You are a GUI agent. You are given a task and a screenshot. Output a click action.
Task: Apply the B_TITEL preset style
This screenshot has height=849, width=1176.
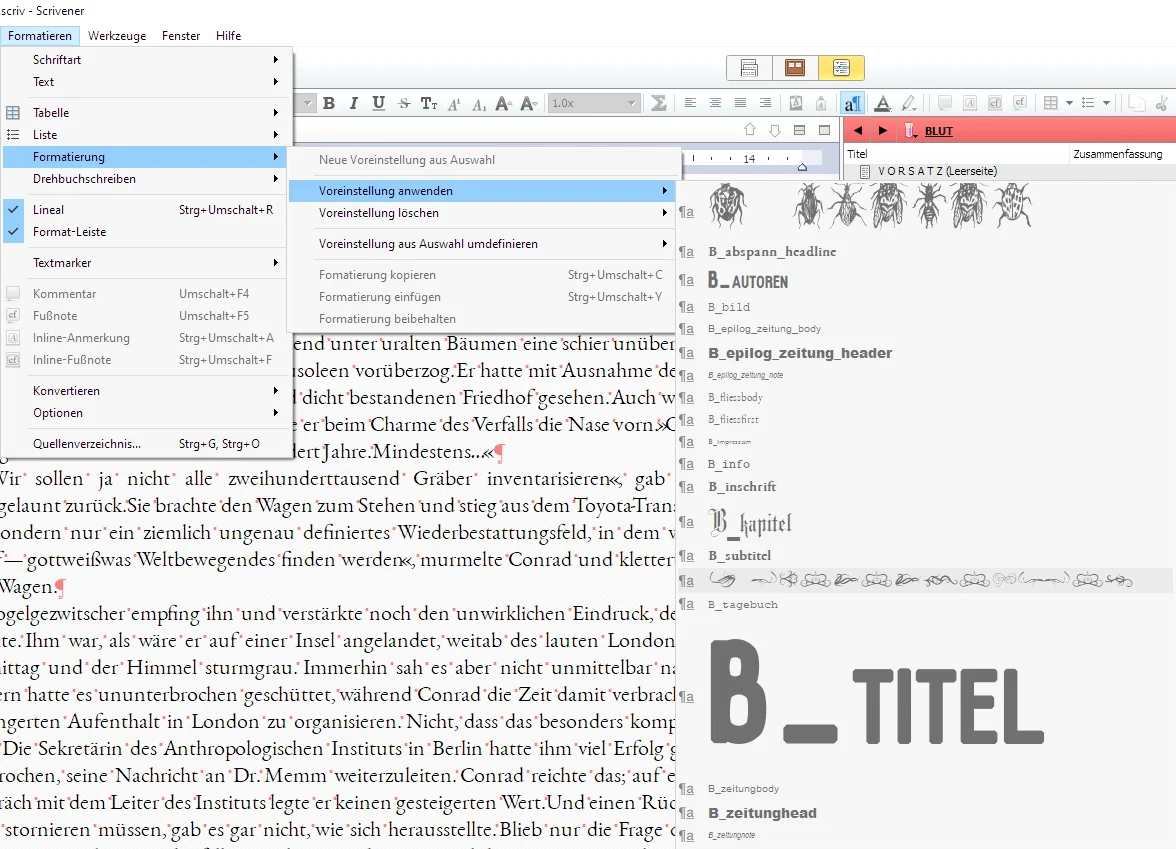pos(875,690)
